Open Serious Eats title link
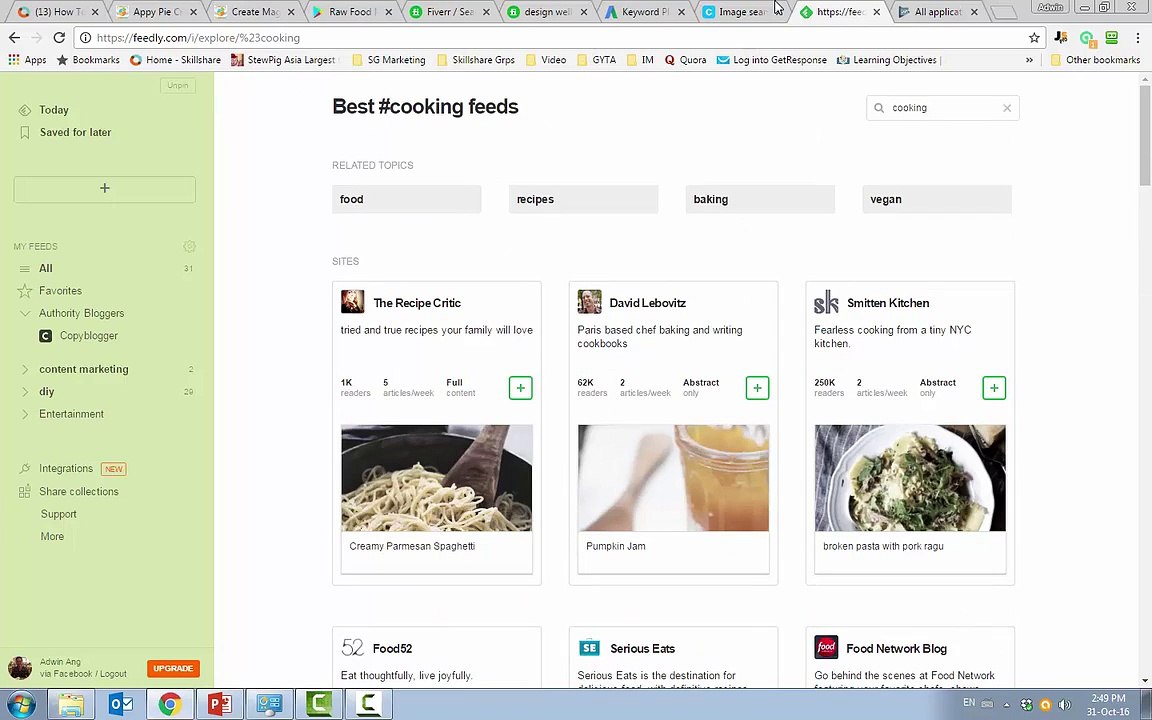This screenshot has height=720, width=1152. [642, 649]
